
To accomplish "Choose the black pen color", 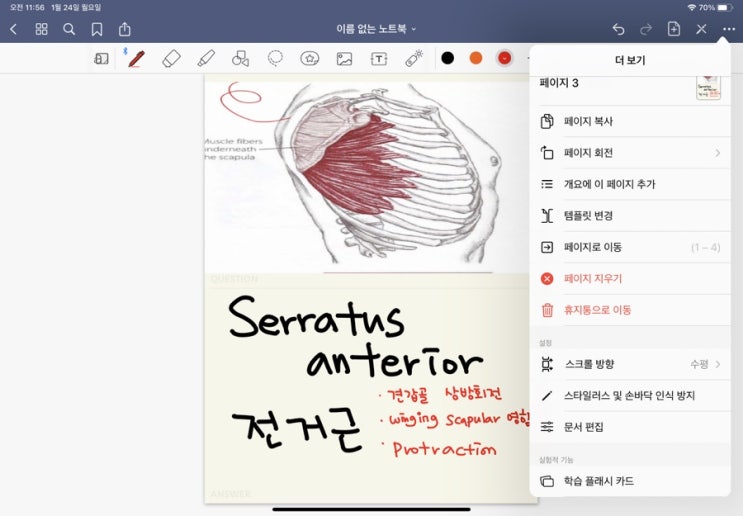I will tap(447, 58).
